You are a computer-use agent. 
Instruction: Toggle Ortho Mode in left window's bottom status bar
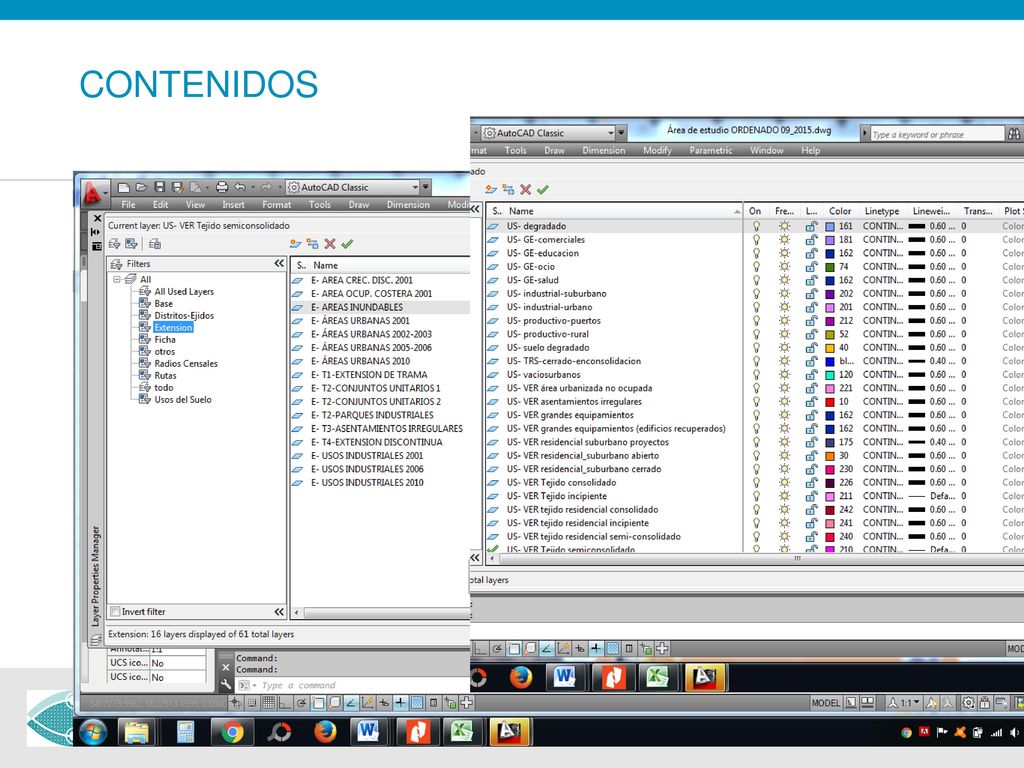pos(285,703)
